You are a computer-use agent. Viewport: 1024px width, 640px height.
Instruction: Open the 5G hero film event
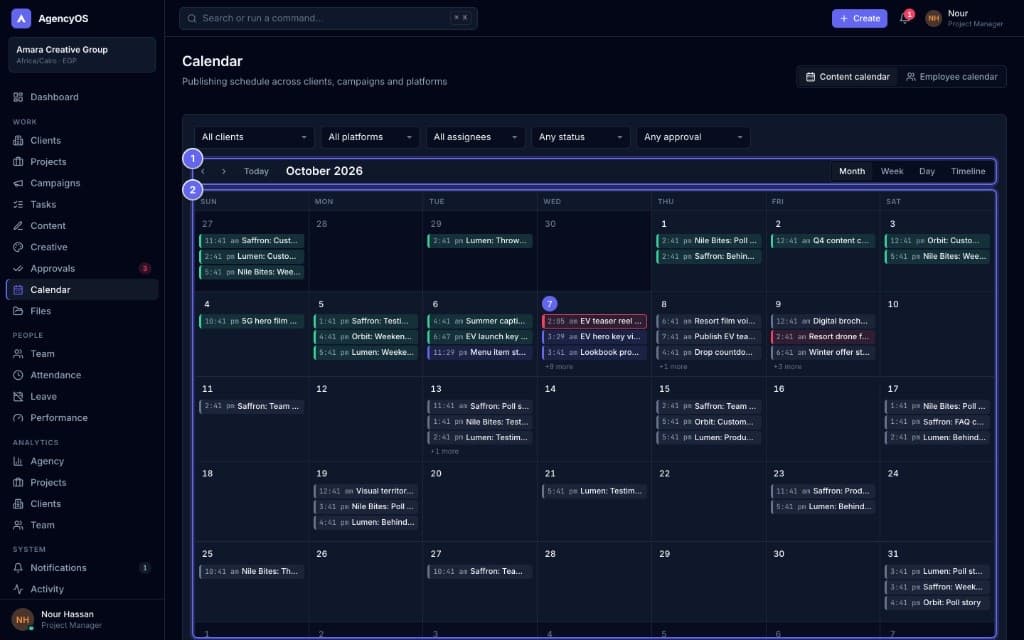point(251,321)
